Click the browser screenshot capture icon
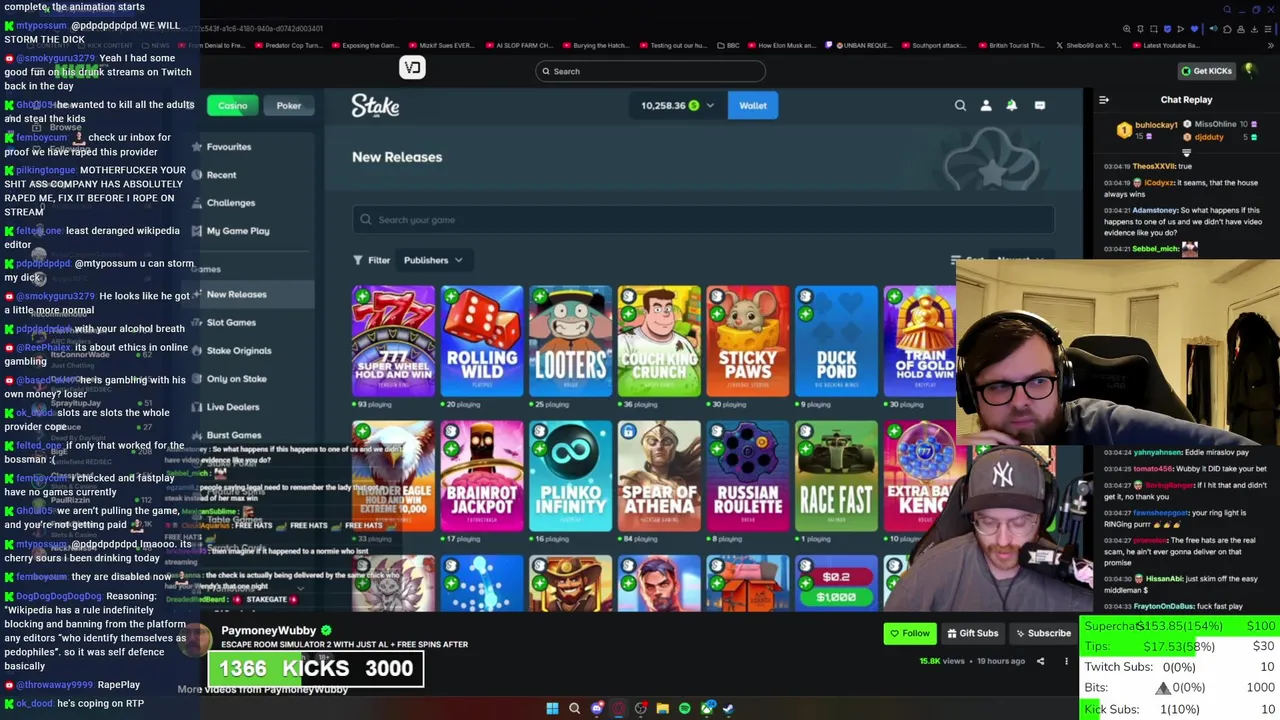Screen dimensions: 1280x720 point(1153,29)
